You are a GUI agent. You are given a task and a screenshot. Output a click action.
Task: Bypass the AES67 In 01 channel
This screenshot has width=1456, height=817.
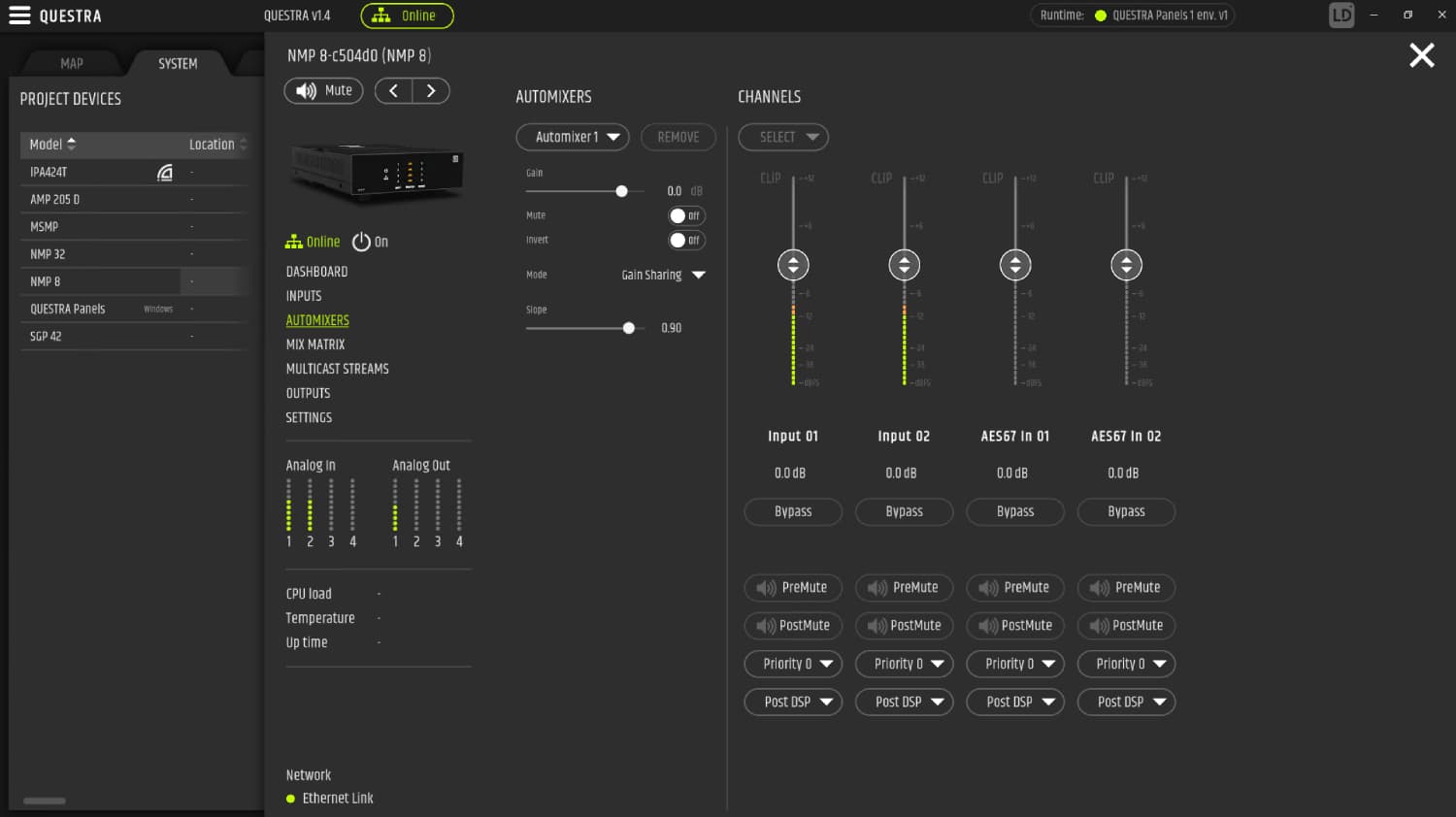[x=1014, y=511]
